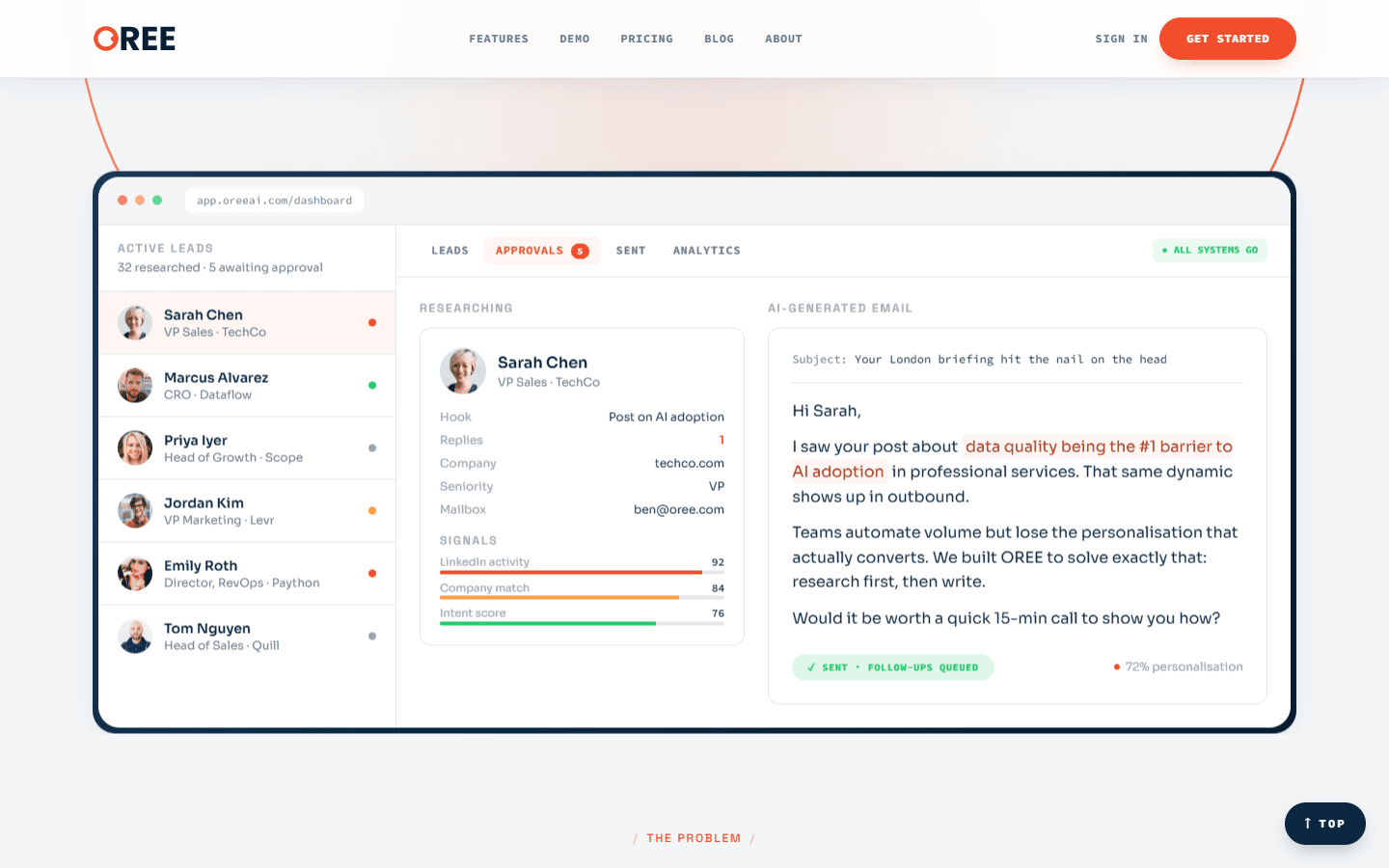
Task: Select Sarah Chen in leads list
Action: [247, 323]
